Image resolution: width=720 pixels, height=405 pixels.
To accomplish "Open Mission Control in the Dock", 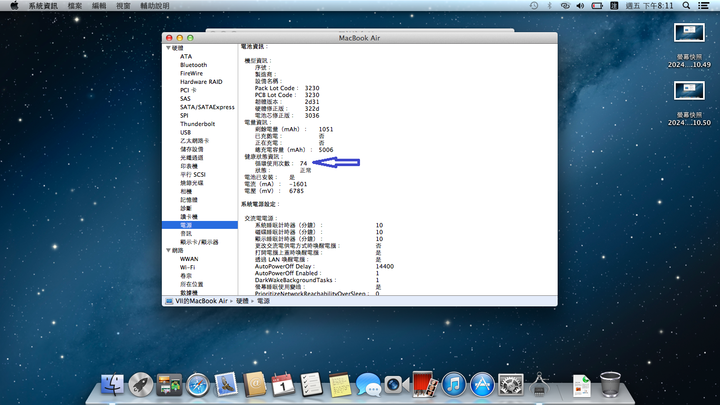I will point(169,385).
